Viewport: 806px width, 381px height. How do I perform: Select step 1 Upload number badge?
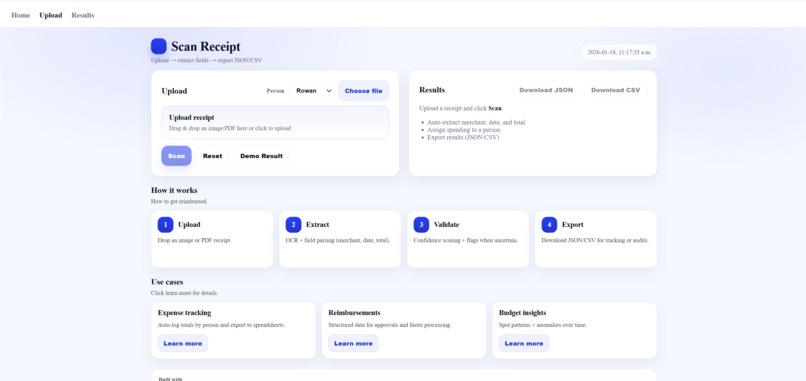click(166, 225)
